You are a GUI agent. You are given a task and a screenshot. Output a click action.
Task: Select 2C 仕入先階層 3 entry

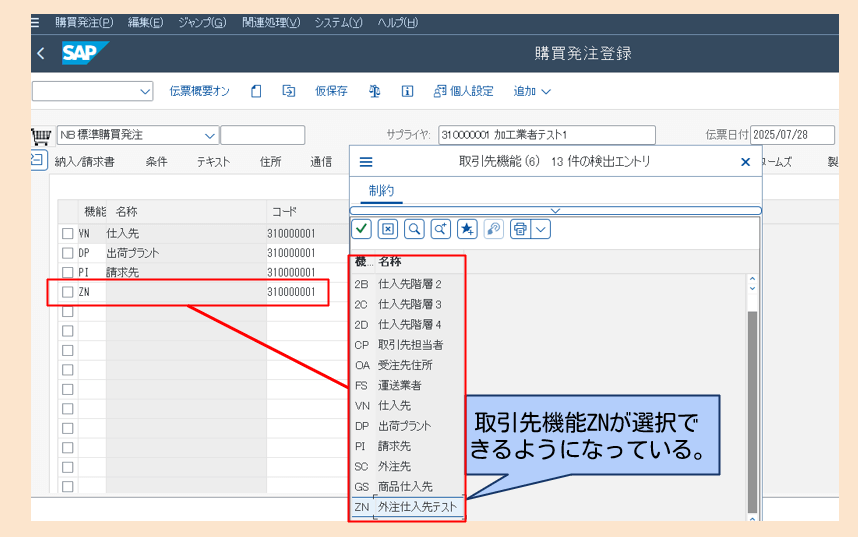pos(407,304)
